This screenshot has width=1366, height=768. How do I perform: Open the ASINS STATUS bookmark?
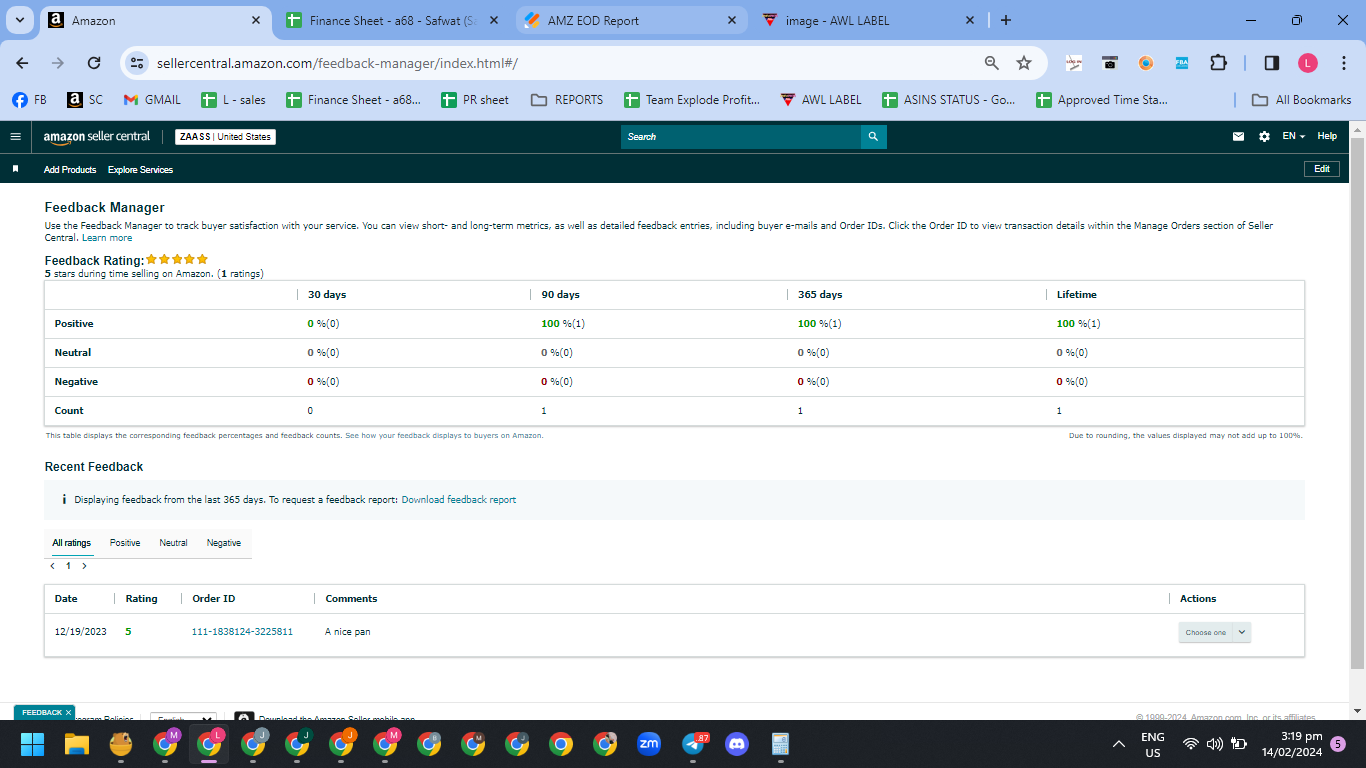click(948, 100)
